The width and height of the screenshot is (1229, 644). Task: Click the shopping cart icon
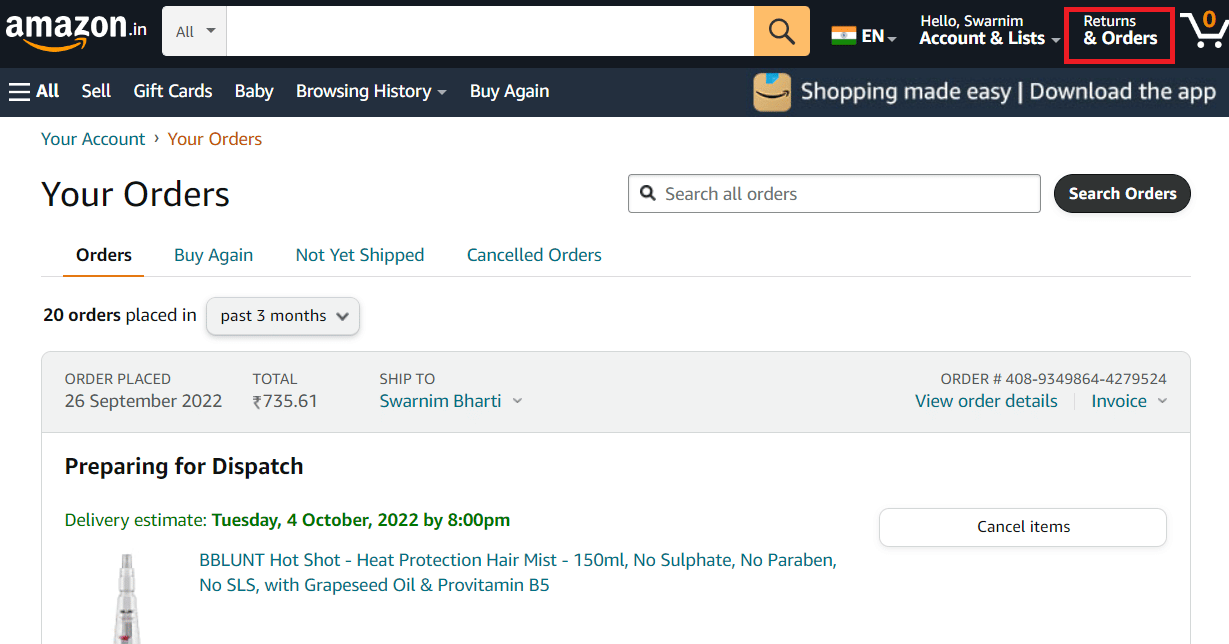tap(1203, 31)
